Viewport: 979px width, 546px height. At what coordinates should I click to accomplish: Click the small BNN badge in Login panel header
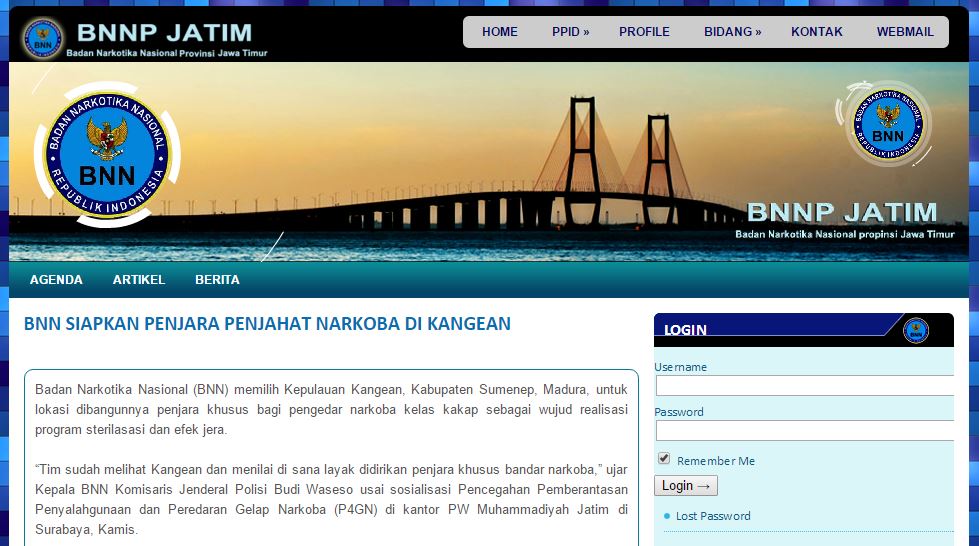tap(915, 330)
